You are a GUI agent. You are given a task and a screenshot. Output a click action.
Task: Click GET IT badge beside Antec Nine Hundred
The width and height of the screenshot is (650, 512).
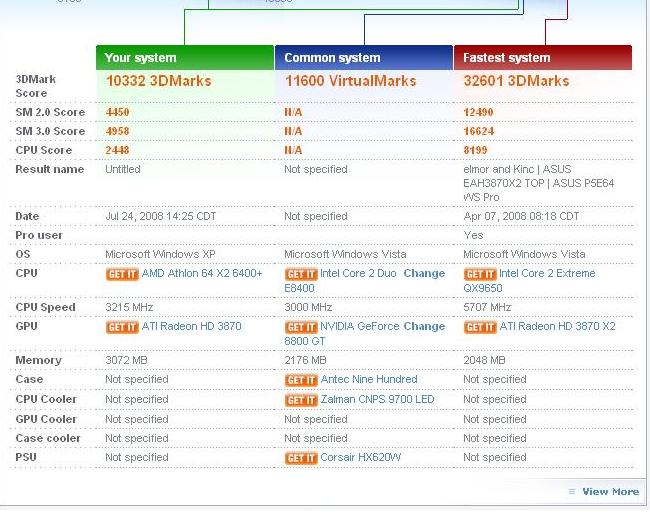(x=301, y=380)
